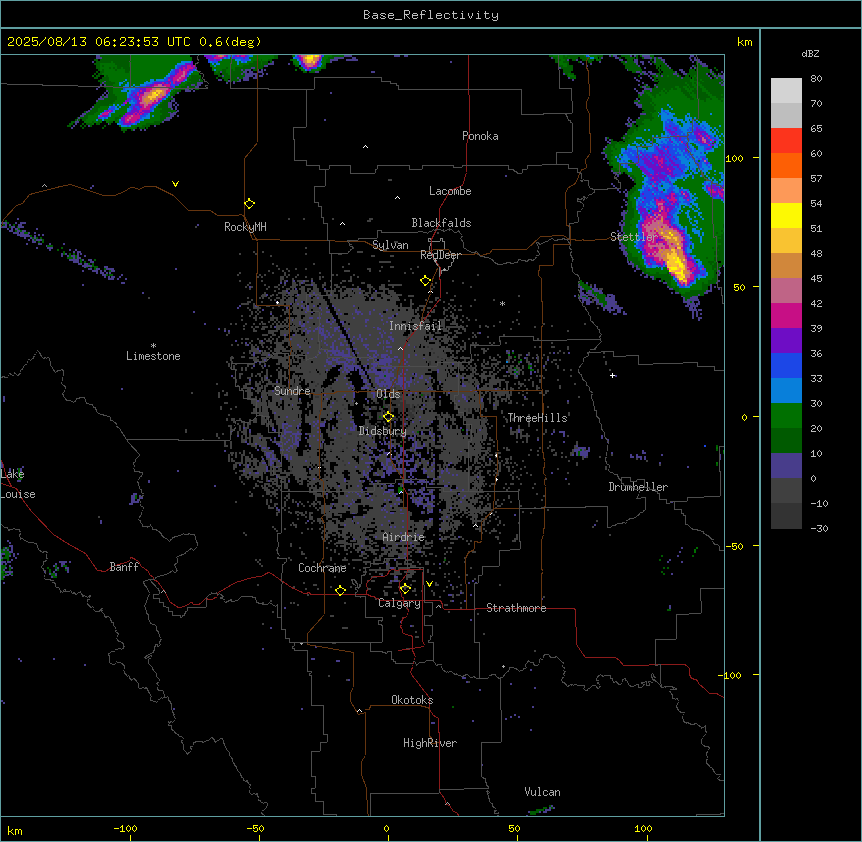862x842 pixels.
Task: Click the RockyMH label
Action: point(245,227)
